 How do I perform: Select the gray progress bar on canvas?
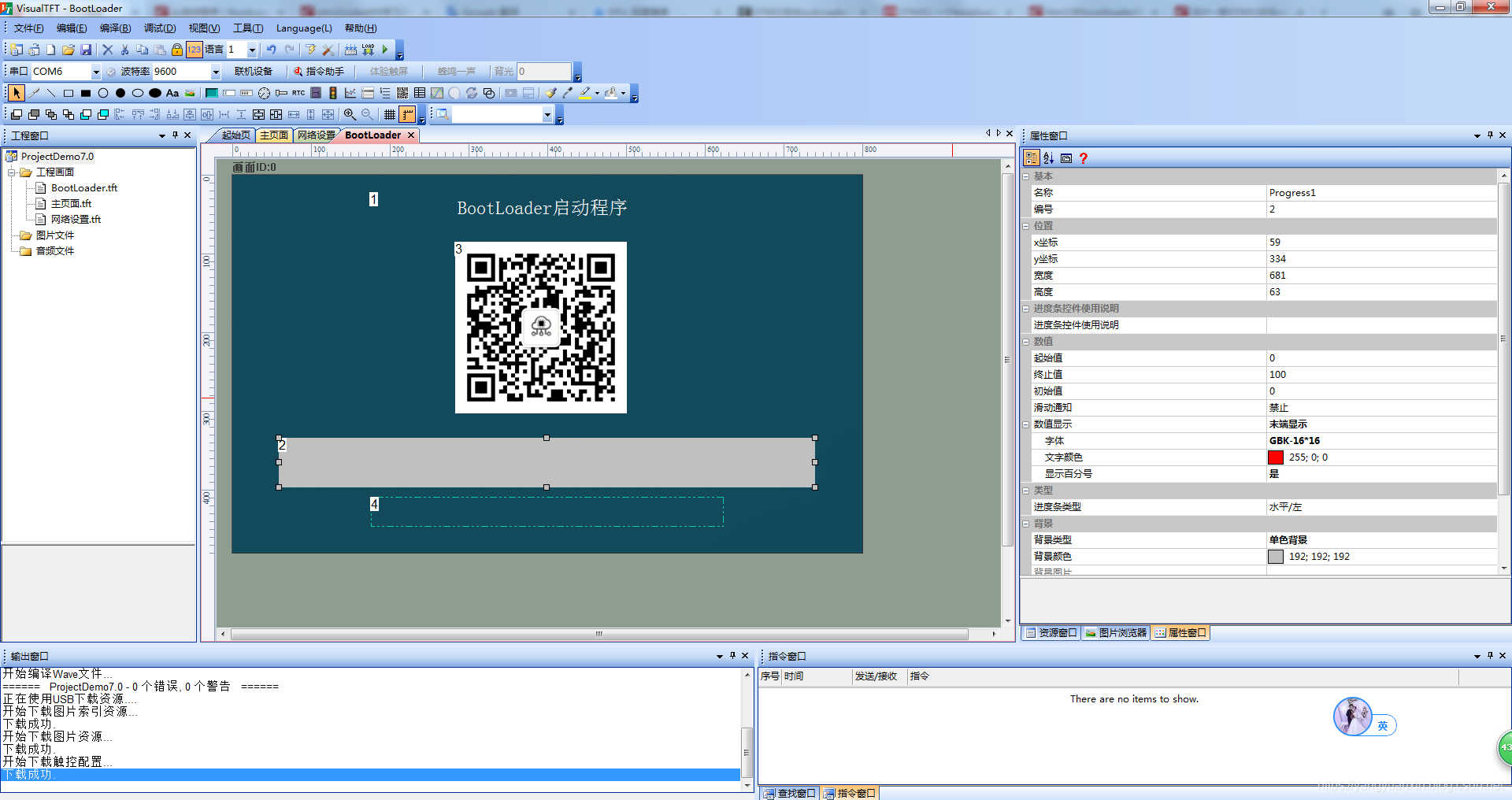(x=547, y=462)
